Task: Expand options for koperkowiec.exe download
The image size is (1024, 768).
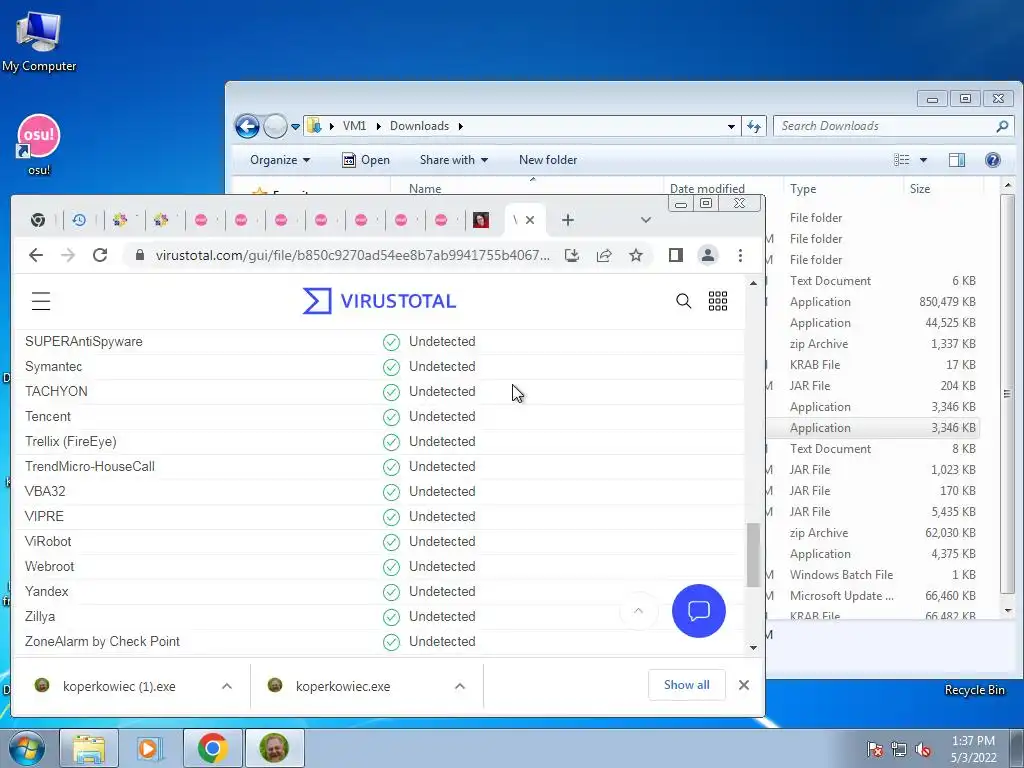Action: tap(460, 686)
